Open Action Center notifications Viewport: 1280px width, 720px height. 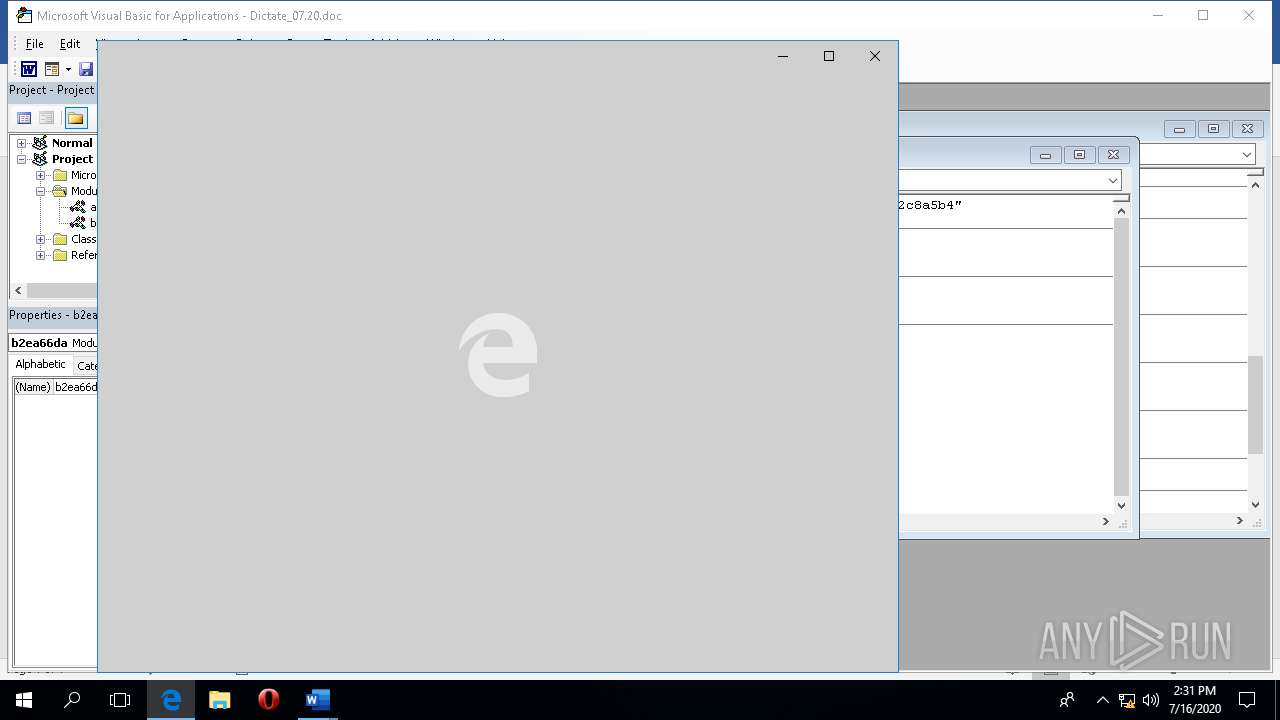coord(1247,700)
